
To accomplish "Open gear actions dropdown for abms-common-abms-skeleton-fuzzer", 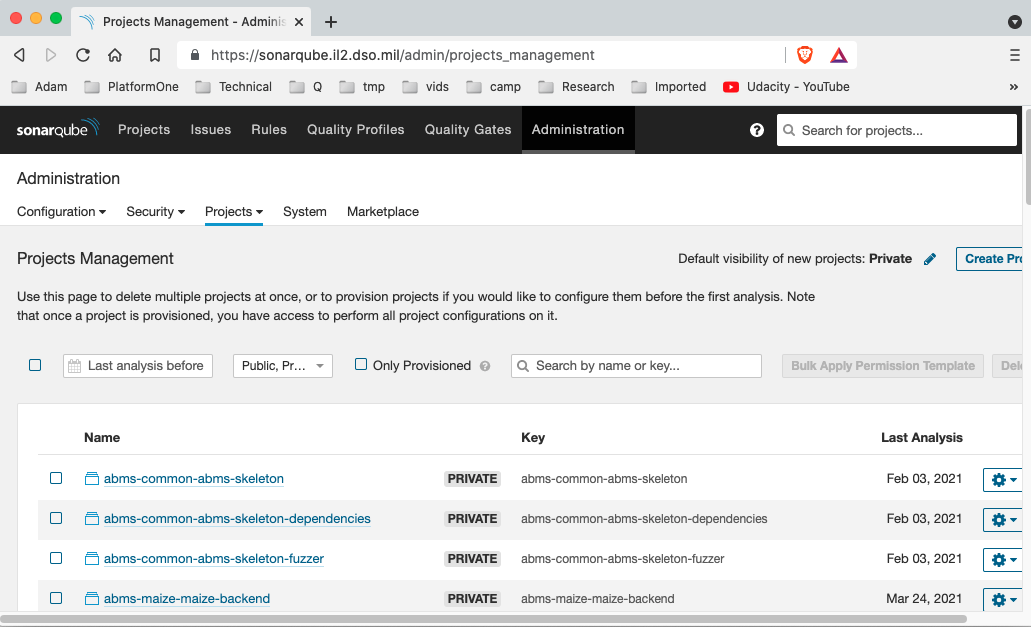I will 1002,559.
